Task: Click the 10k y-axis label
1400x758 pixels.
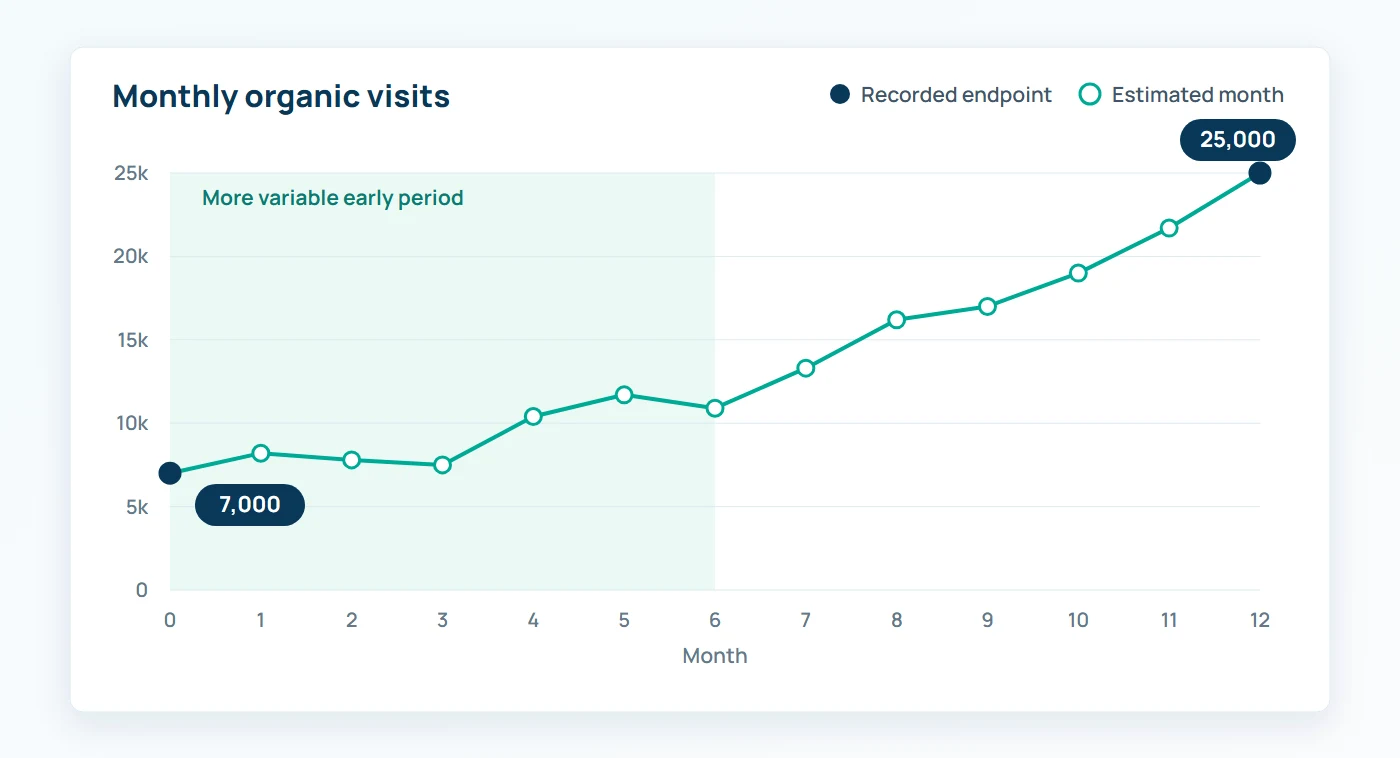Action: pos(131,423)
